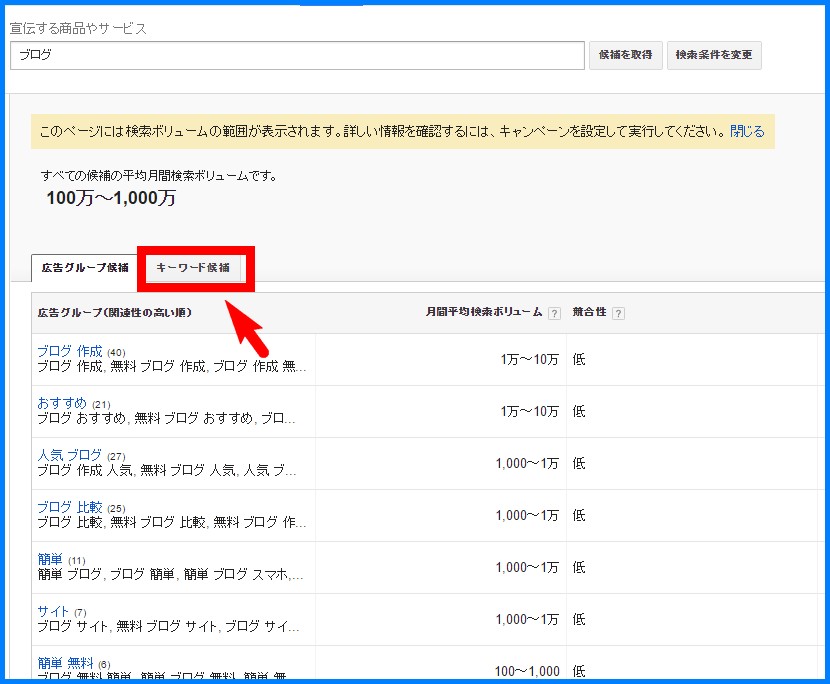Open the 人気 ブログ ad group
Viewport: 830px width, 684px height.
tap(69, 455)
